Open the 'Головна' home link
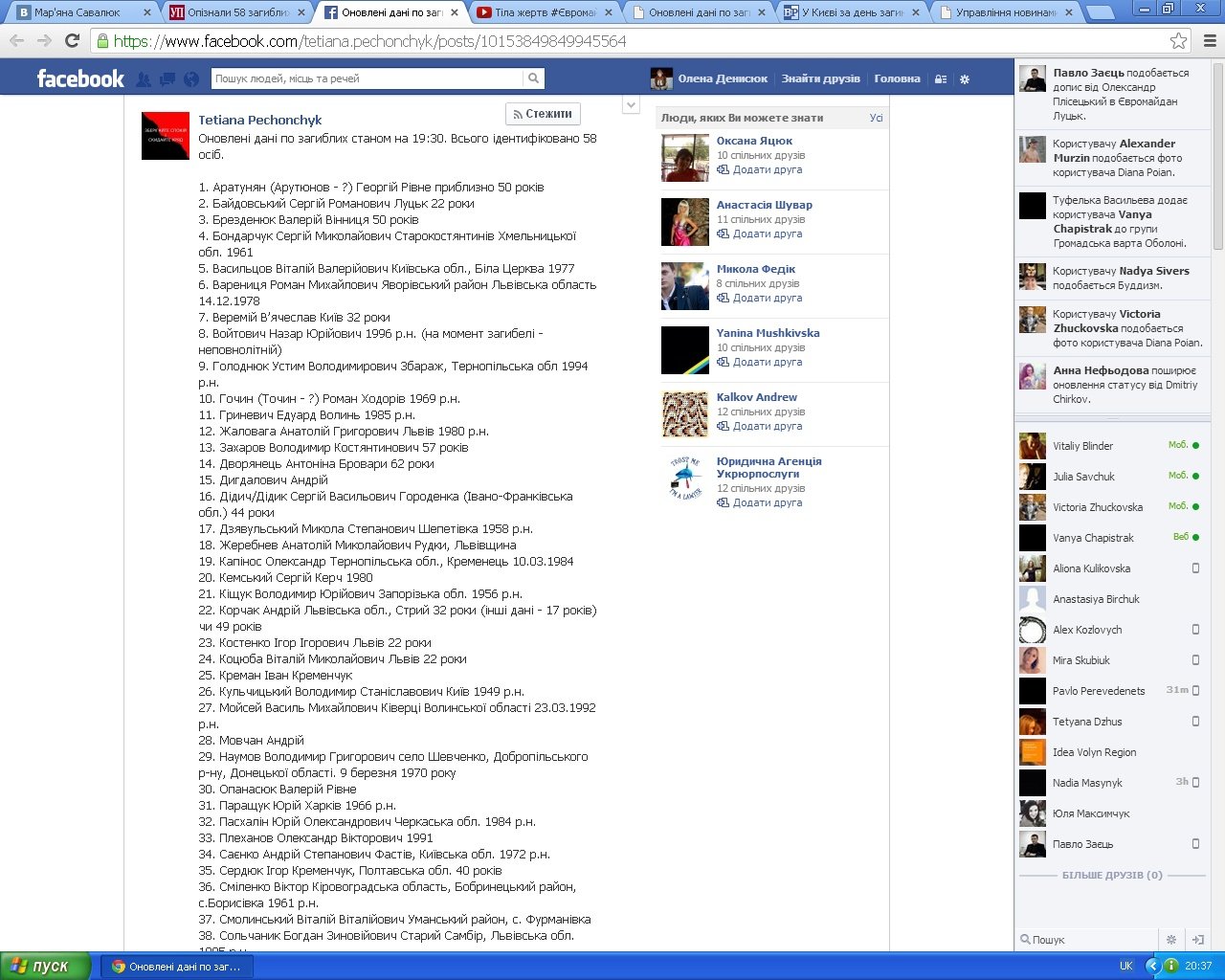The height and width of the screenshot is (980, 1225). (x=897, y=78)
